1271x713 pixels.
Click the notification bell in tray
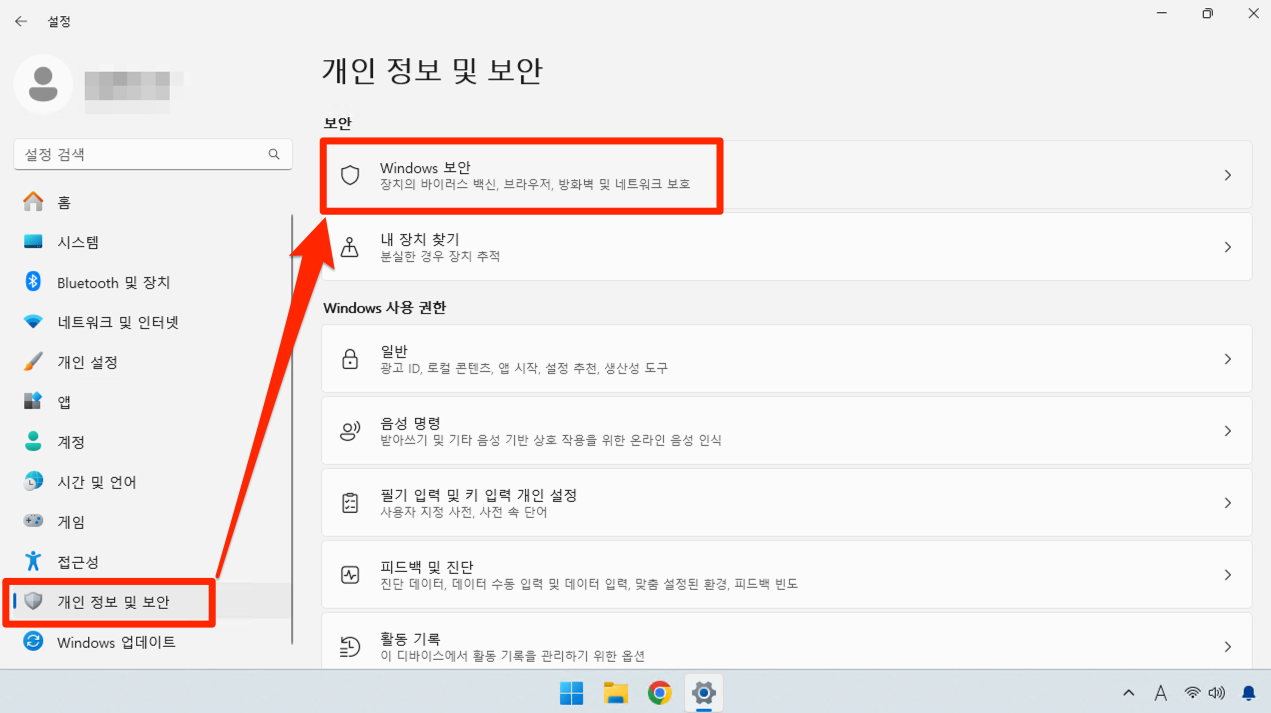1248,692
